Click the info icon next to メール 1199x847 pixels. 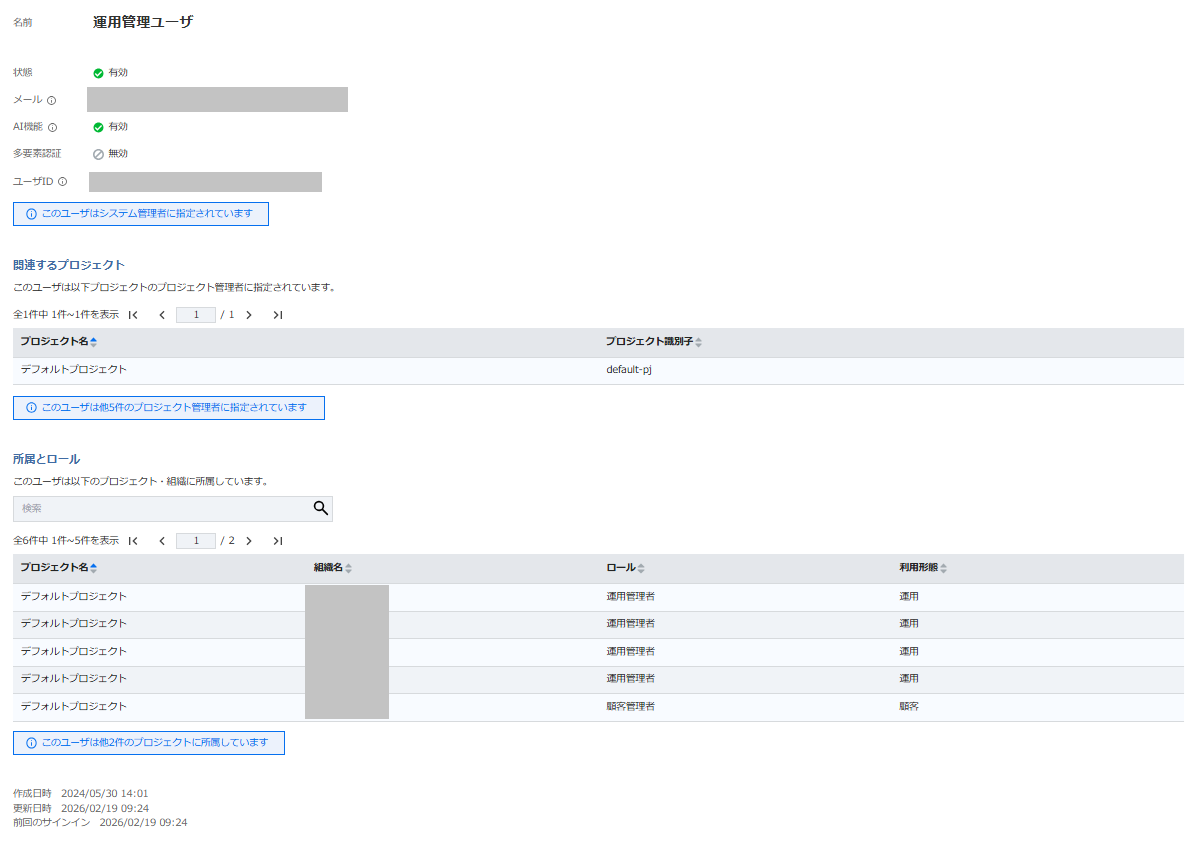[x=51, y=100]
